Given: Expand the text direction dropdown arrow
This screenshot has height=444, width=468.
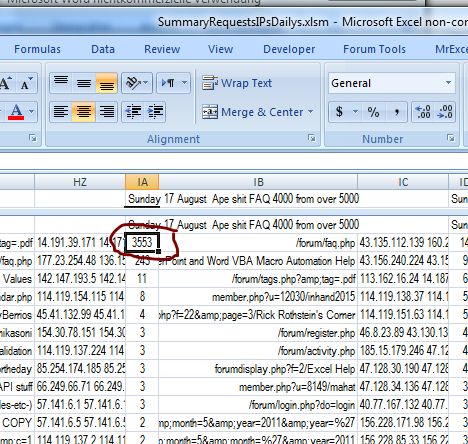Looking at the screenshot, I should point(185,83).
